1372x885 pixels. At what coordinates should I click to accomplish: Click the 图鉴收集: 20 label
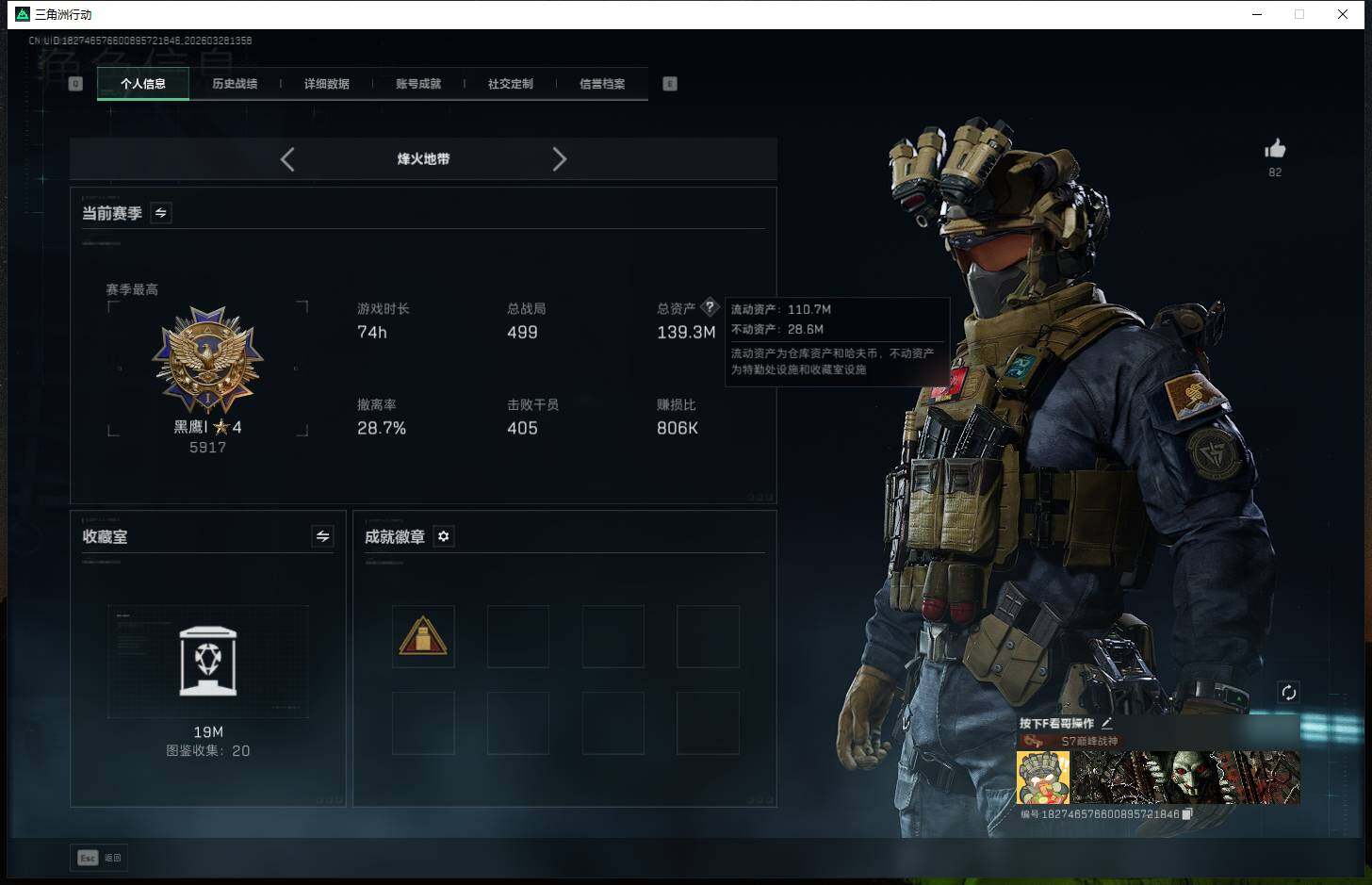pos(208,751)
